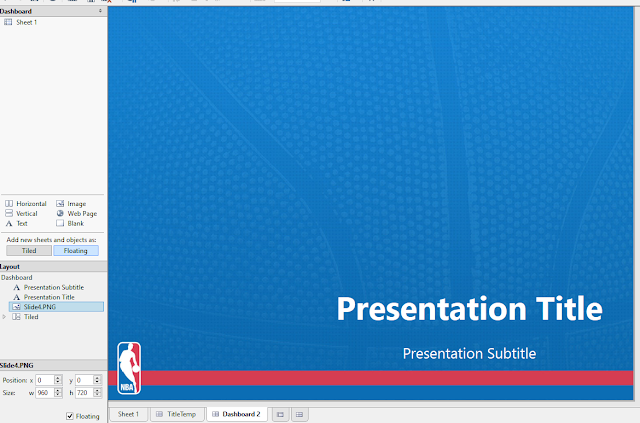Click the NBA logo on the slide
Image resolution: width=640 pixels, height=423 pixels.
click(x=129, y=368)
